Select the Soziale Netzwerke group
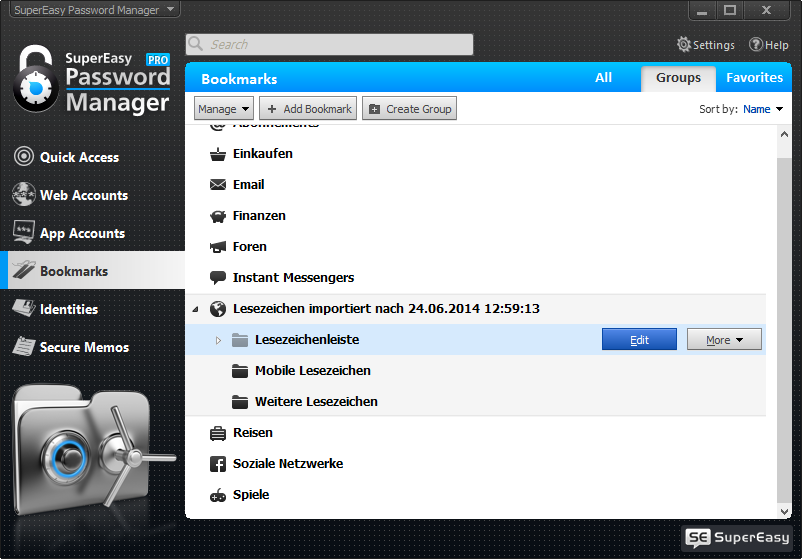The width and height of the screenshot is (803, 560). click(x=475, y=464)
